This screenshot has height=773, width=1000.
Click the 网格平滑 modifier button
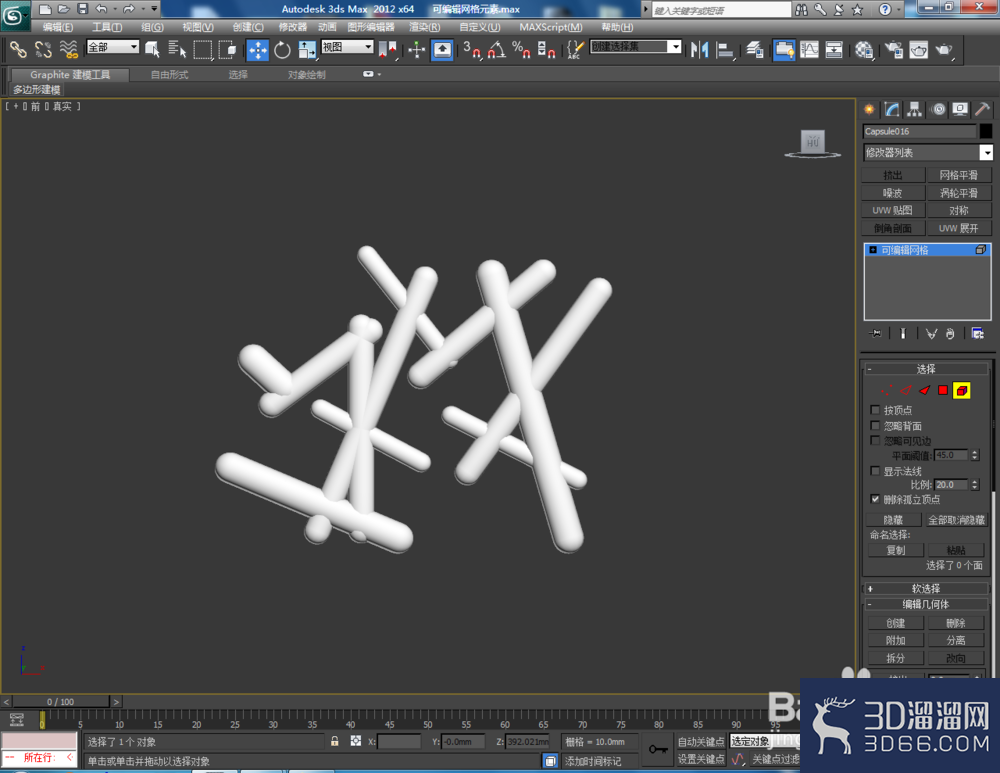[959, 175]
